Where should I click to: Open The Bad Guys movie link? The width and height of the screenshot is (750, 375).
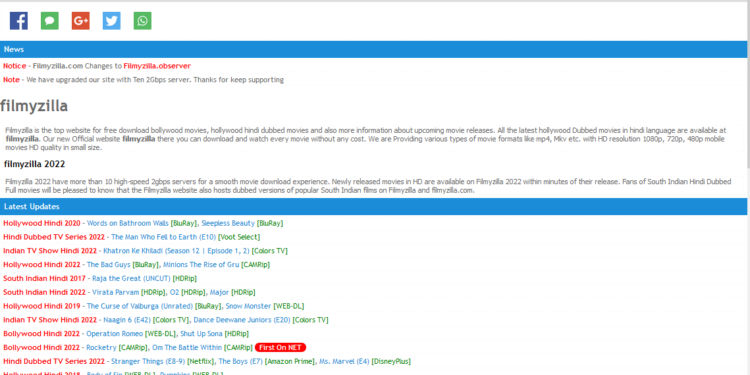[109, 265]
